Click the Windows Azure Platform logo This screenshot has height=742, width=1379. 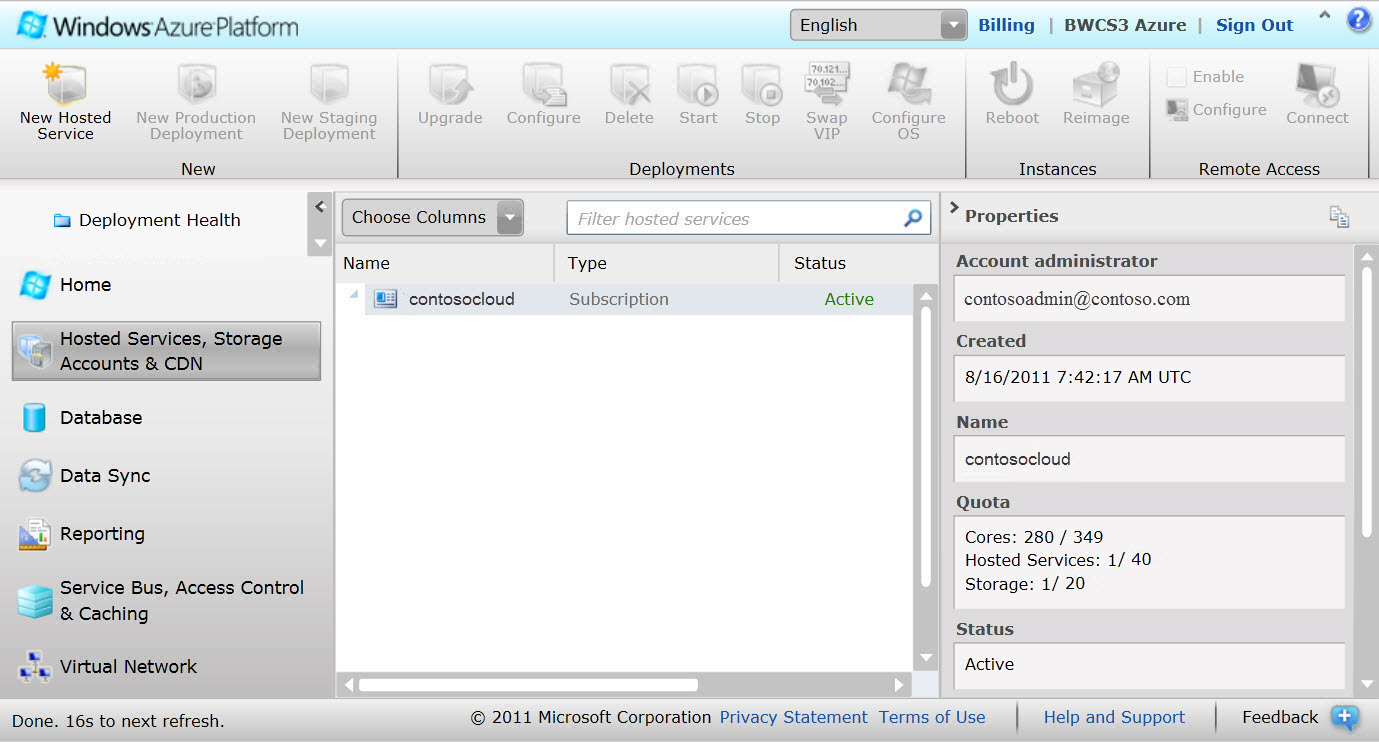pyautogui.click(x=158, y=25)
